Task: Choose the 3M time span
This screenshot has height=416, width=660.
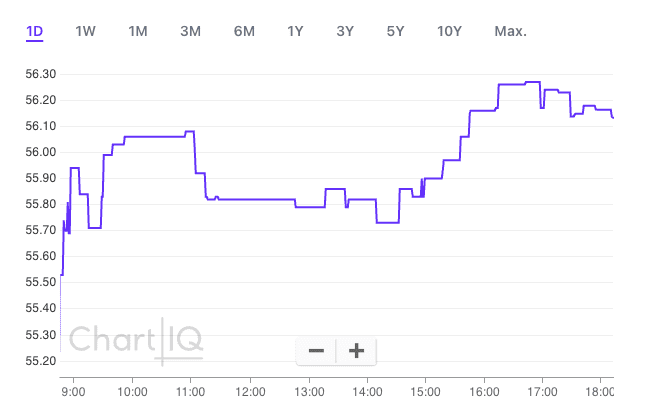Action: [x=190, y=31]
